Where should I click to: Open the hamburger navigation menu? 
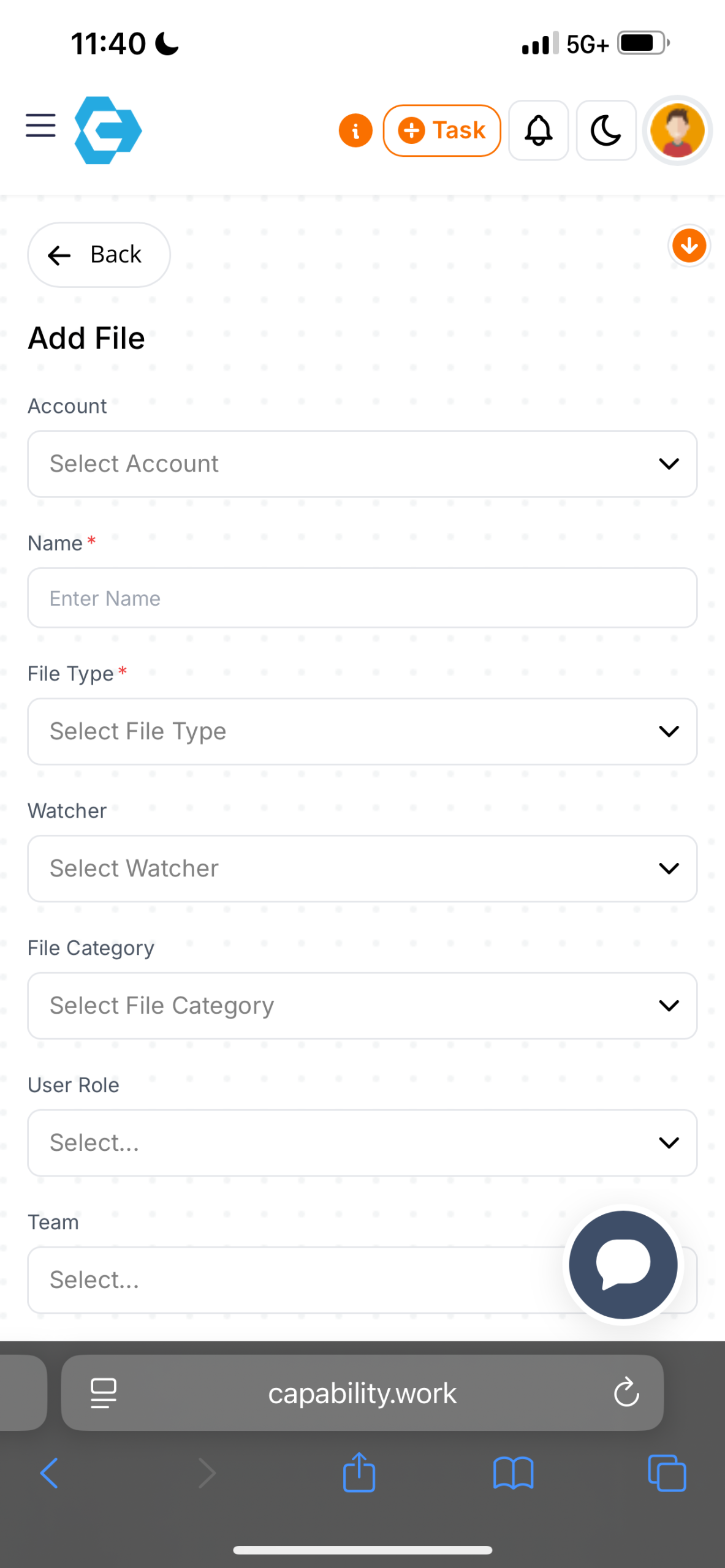coord(40,126)
